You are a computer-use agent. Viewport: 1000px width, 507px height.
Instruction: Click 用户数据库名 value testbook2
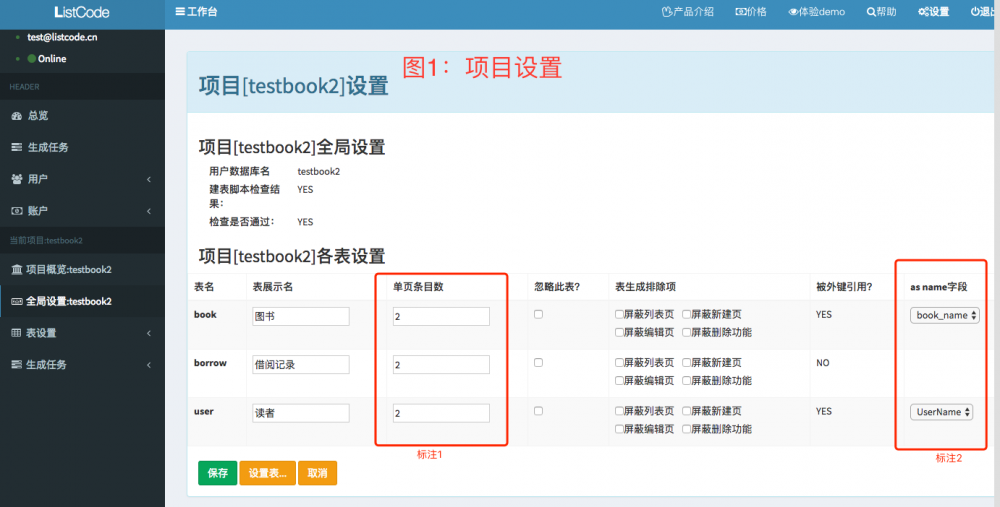tap(319, 172)
